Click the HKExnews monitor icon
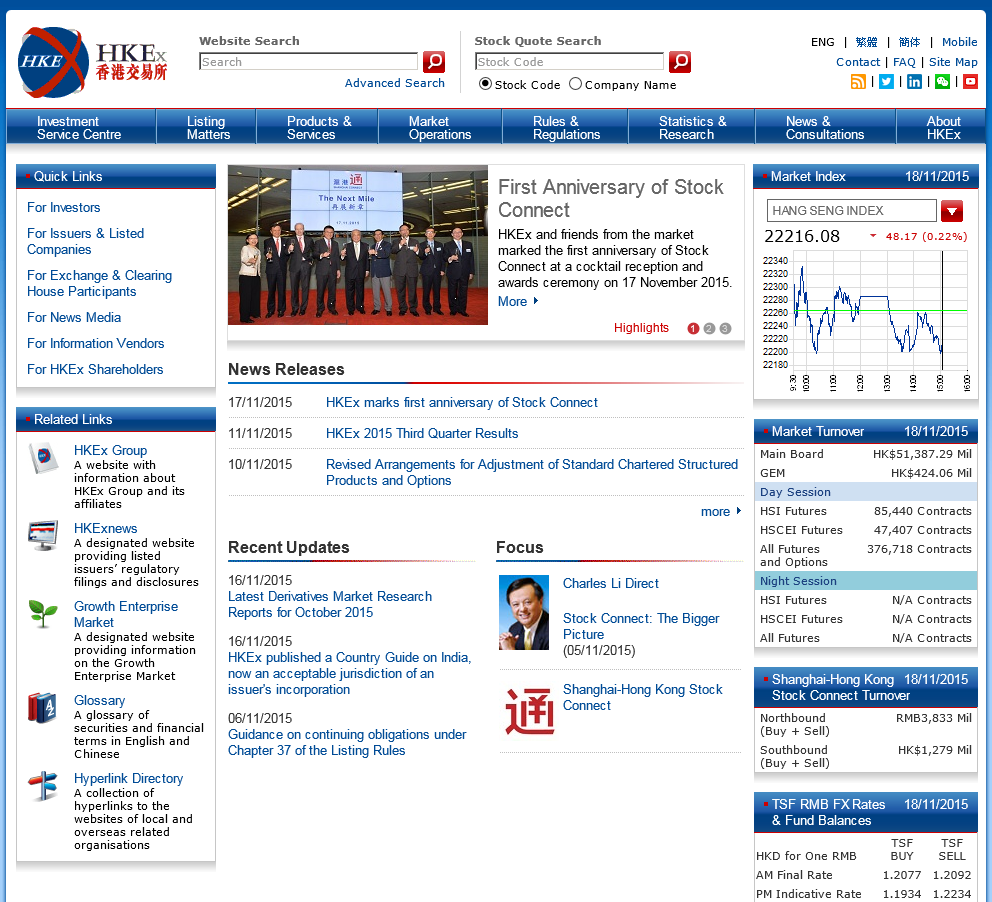This screenshot has width=992, height=902. (x=43, y=535)
